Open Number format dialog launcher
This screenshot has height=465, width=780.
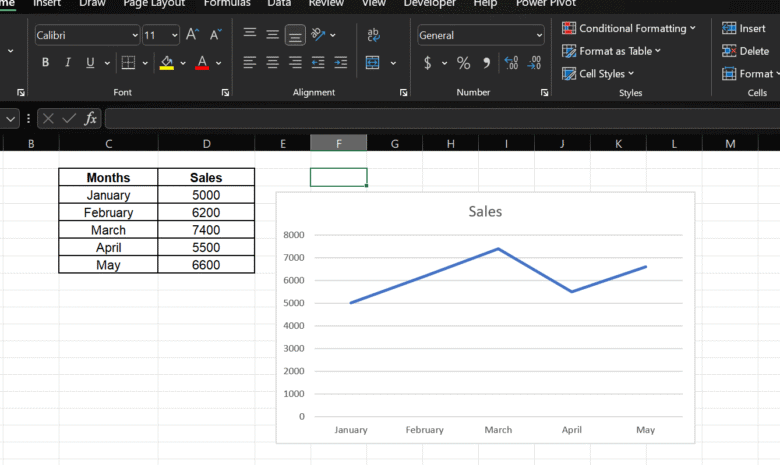click(545, 93)
